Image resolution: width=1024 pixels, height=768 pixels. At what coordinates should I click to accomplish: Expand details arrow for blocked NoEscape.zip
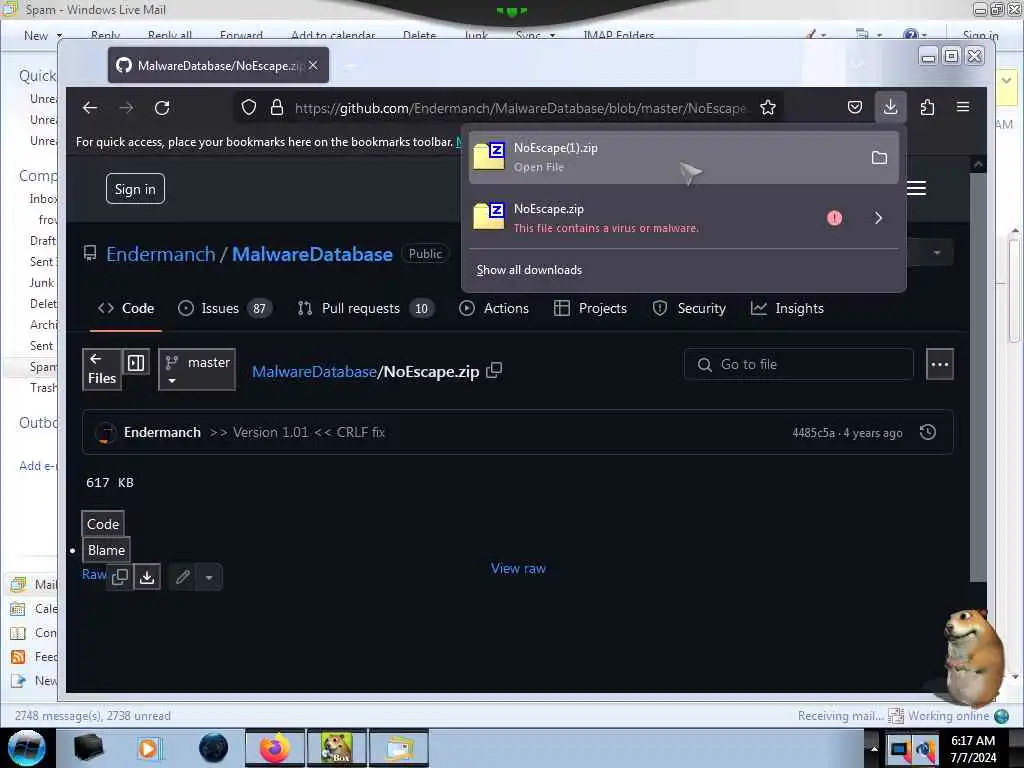point(878,218)
